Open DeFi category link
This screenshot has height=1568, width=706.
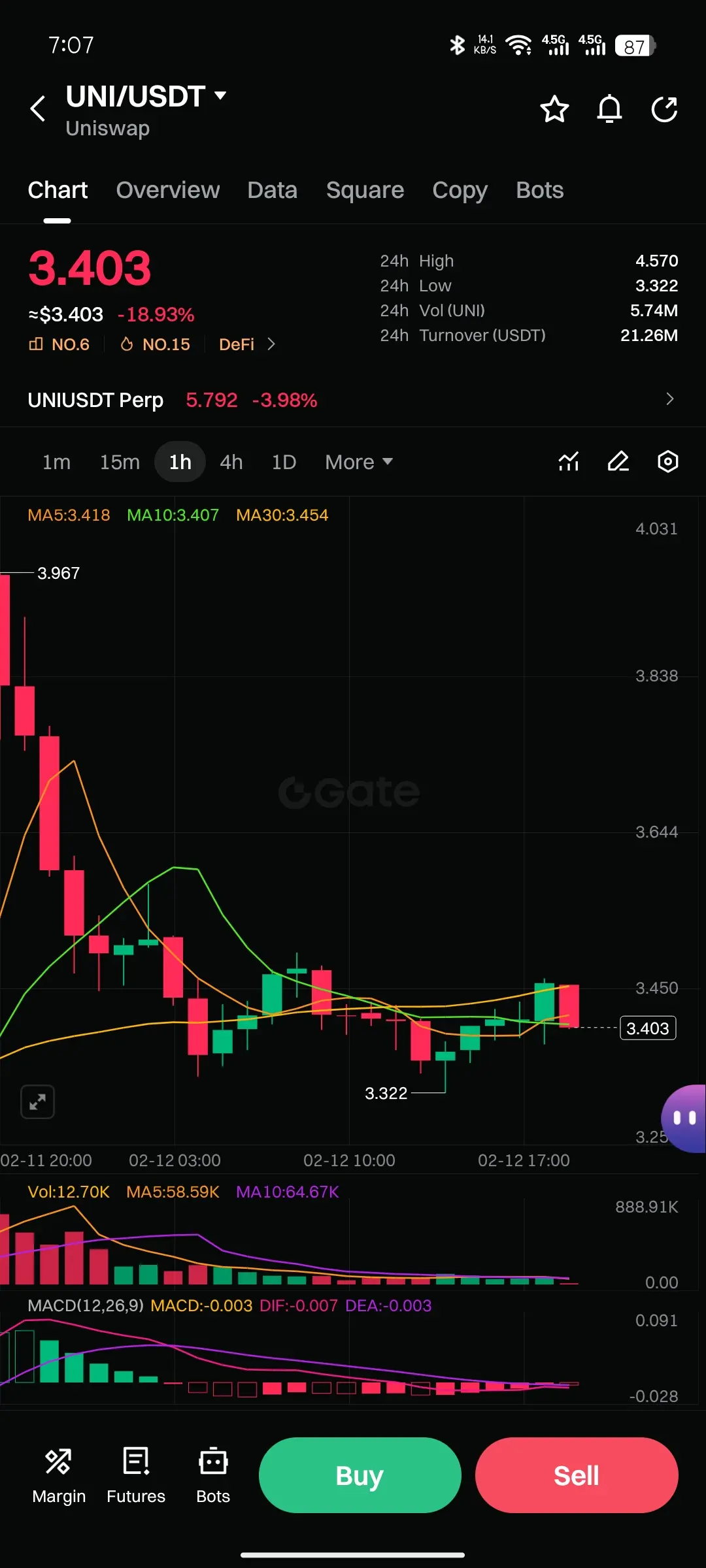coord(237,344)
